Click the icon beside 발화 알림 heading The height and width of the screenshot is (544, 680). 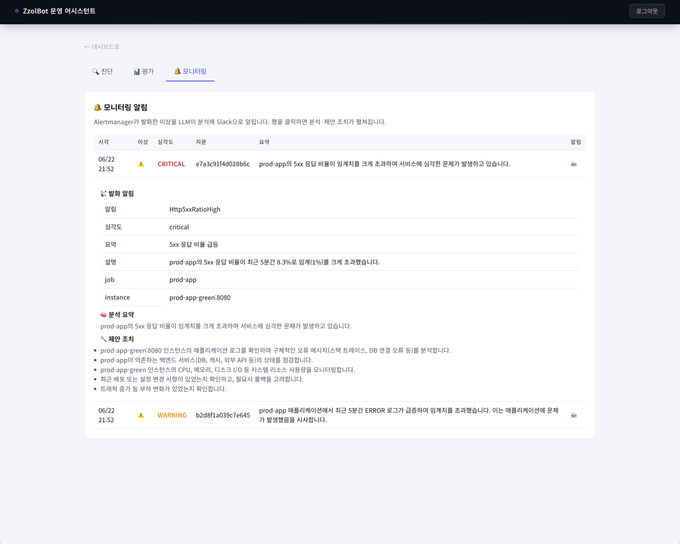103,193
